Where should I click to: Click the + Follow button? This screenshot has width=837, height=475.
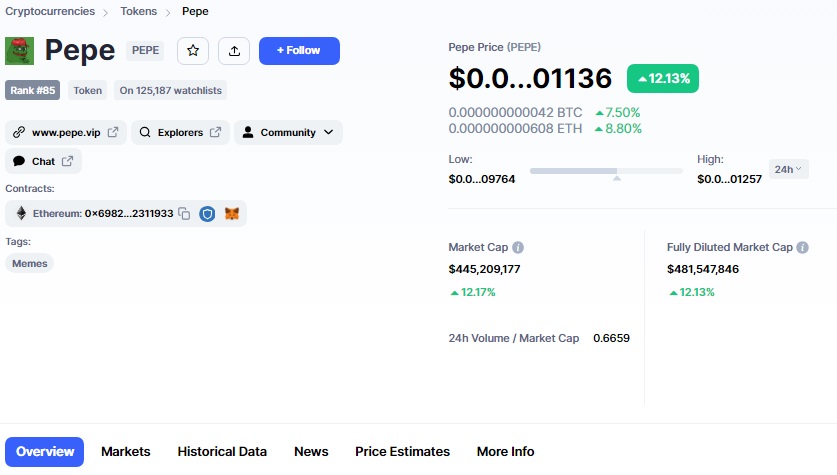[299, 51]
